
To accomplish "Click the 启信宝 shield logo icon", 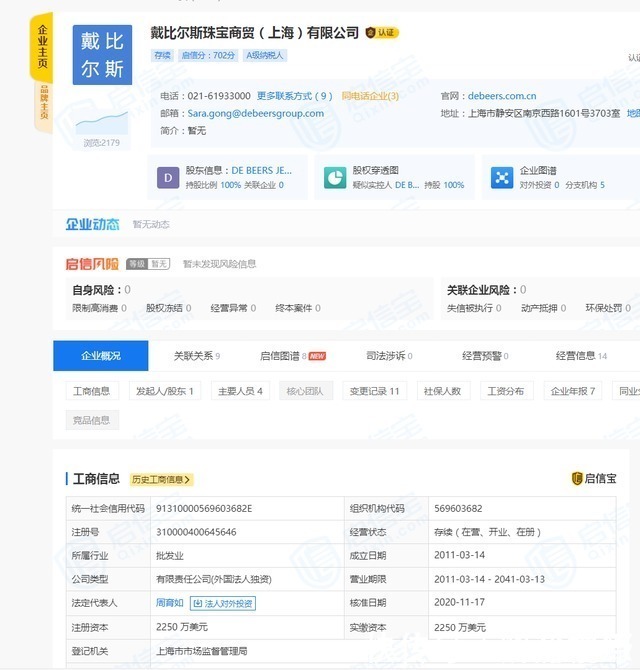I will (577, 478).
